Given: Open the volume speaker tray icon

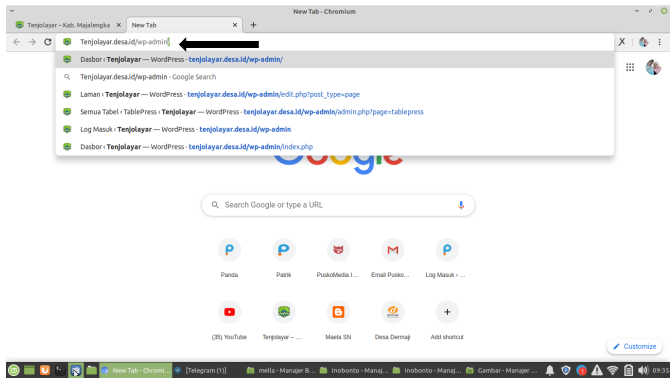Looking at the screenshot, I should pos(643,370).
